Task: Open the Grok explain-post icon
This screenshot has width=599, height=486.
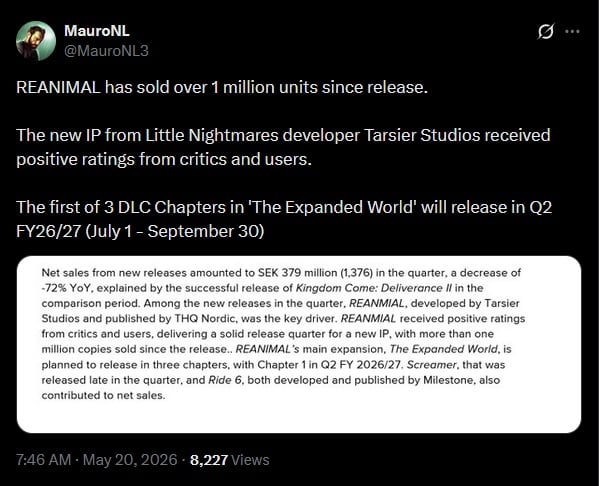Action: coord(546,31)
